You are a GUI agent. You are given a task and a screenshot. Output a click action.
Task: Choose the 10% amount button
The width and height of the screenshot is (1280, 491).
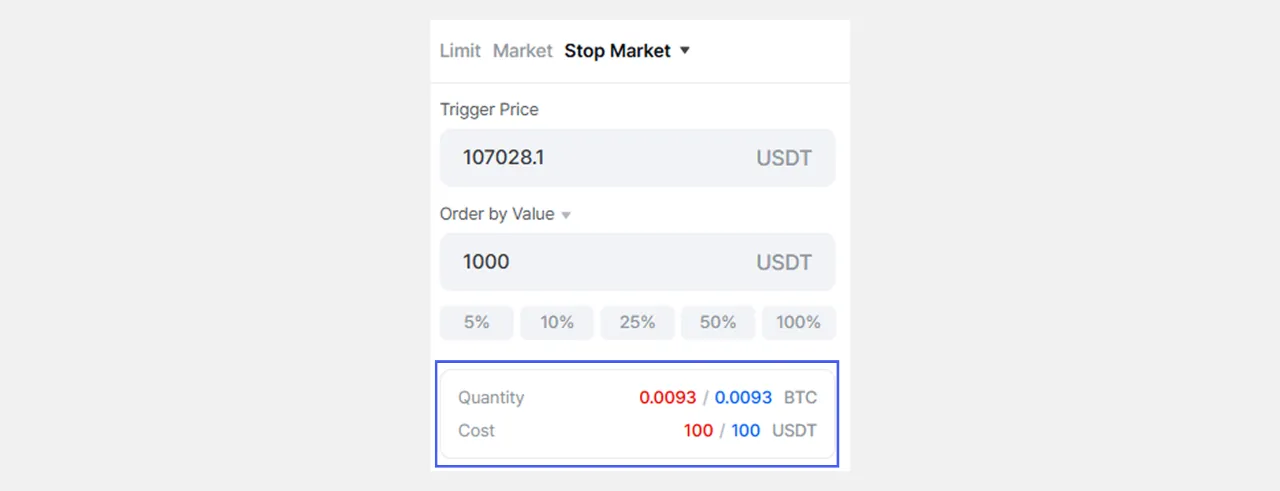(x=557, y=322)
